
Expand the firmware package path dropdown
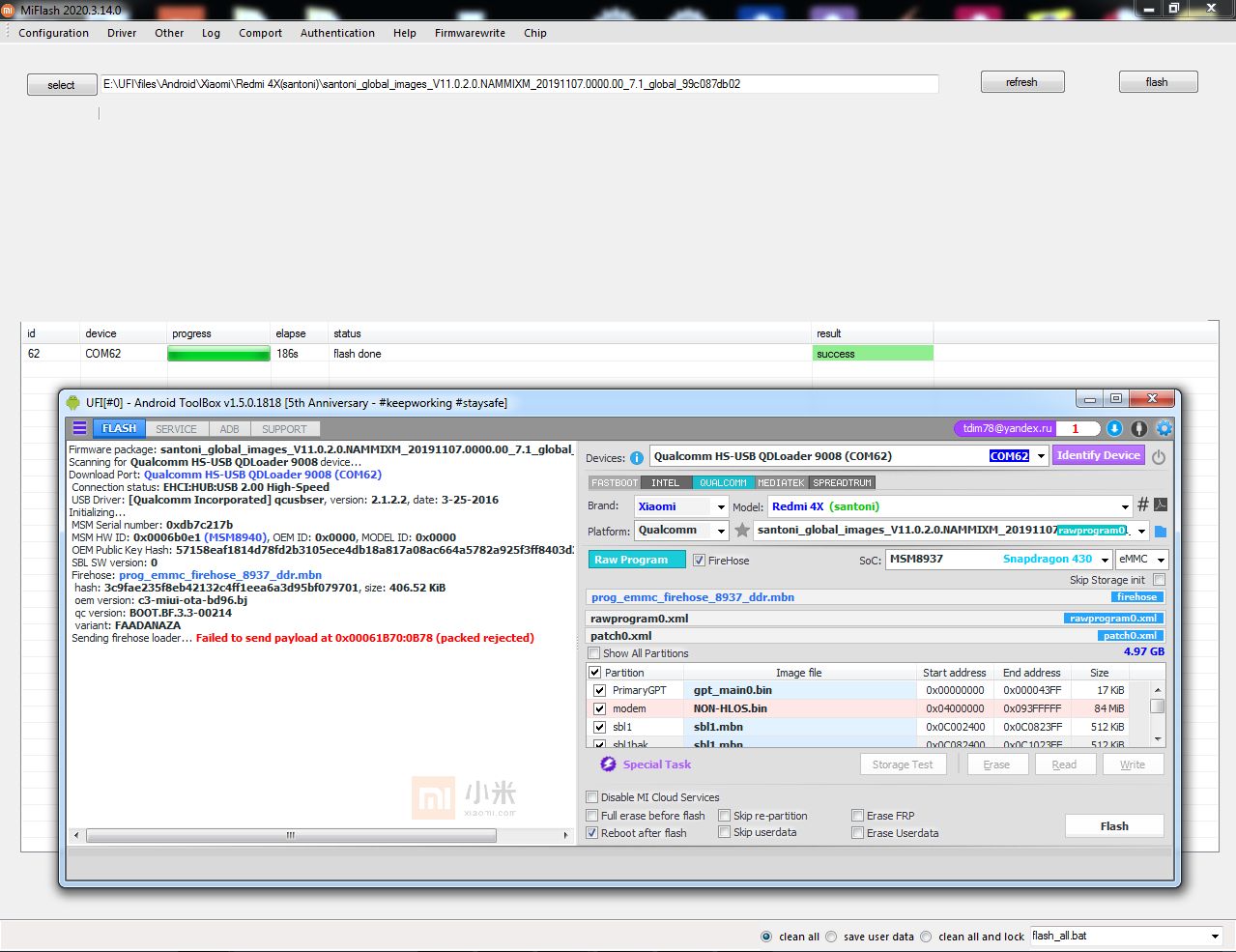tap(1141, 531)
